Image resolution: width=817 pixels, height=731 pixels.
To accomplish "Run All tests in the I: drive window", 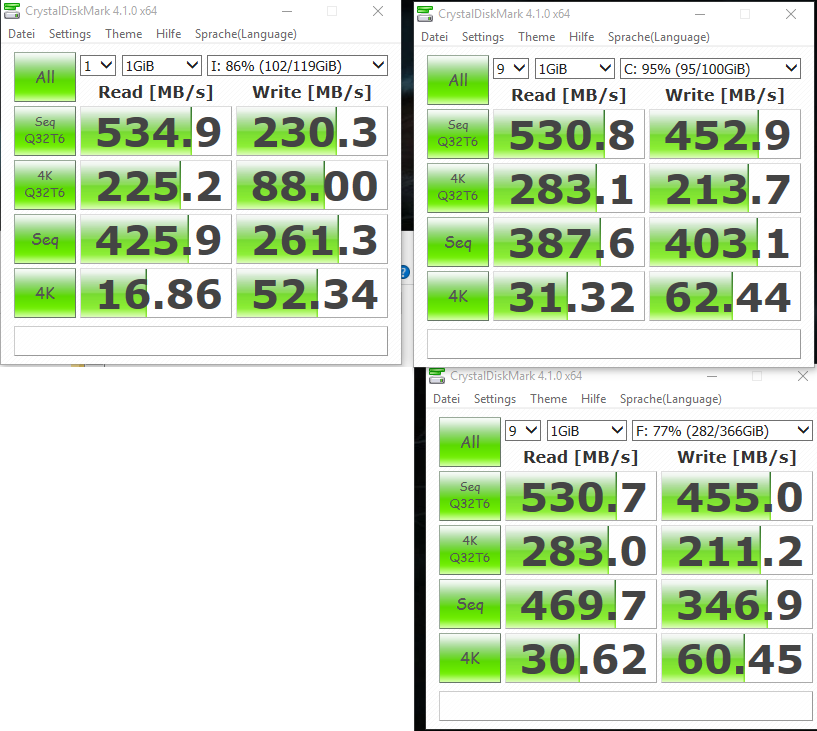I will click(45, 77).
